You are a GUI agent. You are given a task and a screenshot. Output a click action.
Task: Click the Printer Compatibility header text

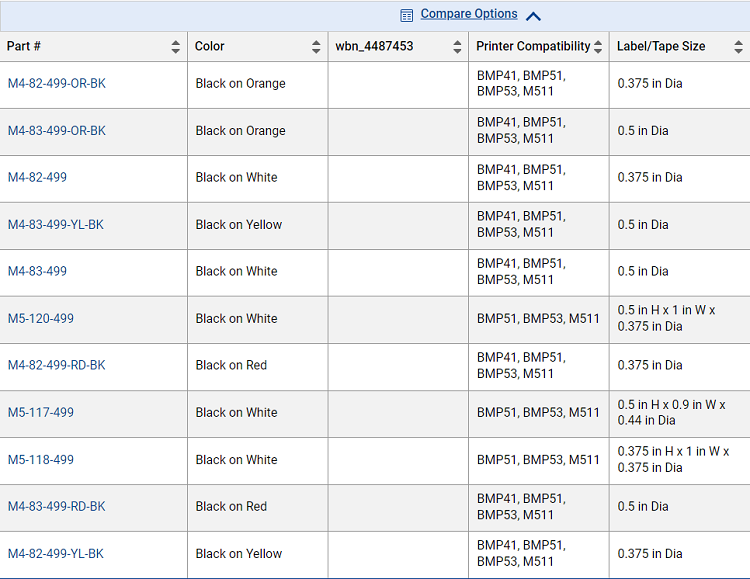[x=533, y=46]
